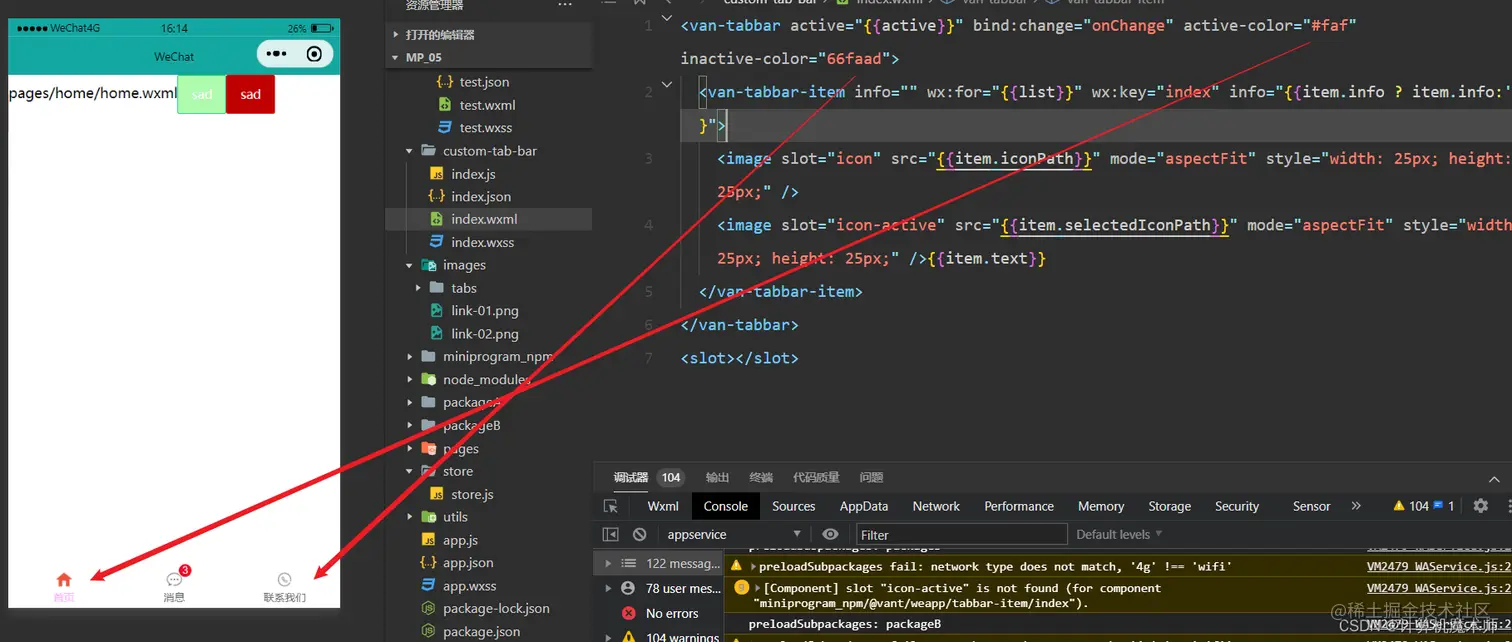Open link-01.png image file

pos(485,311)
